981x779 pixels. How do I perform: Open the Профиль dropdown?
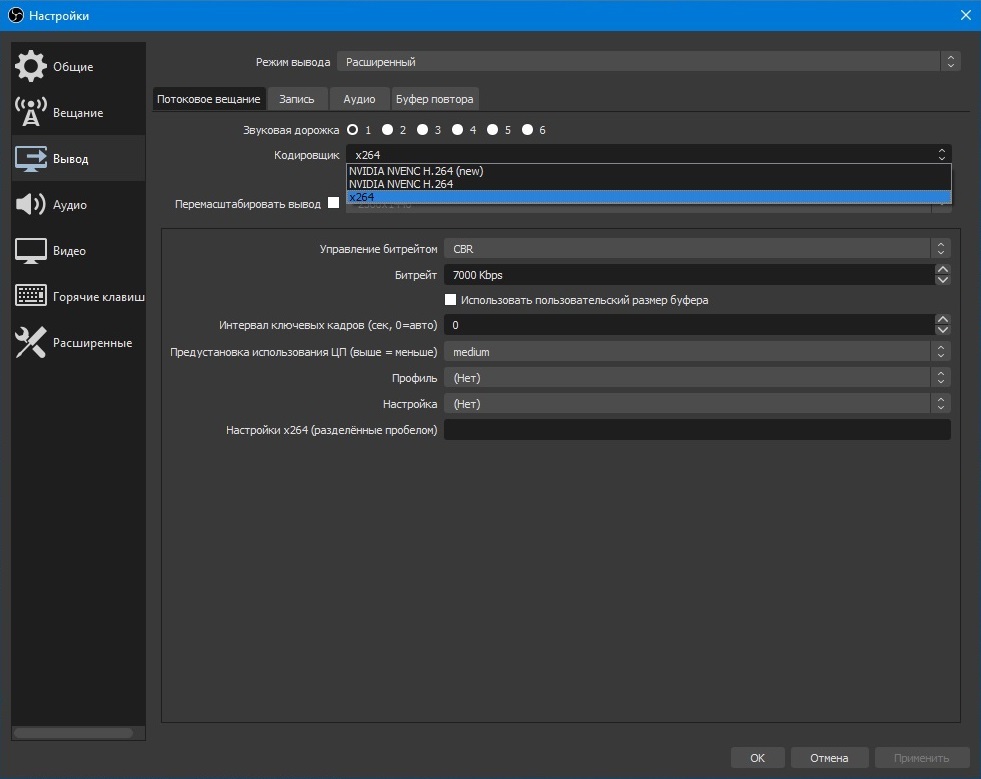pyautogui.click(x=697, y=378)
